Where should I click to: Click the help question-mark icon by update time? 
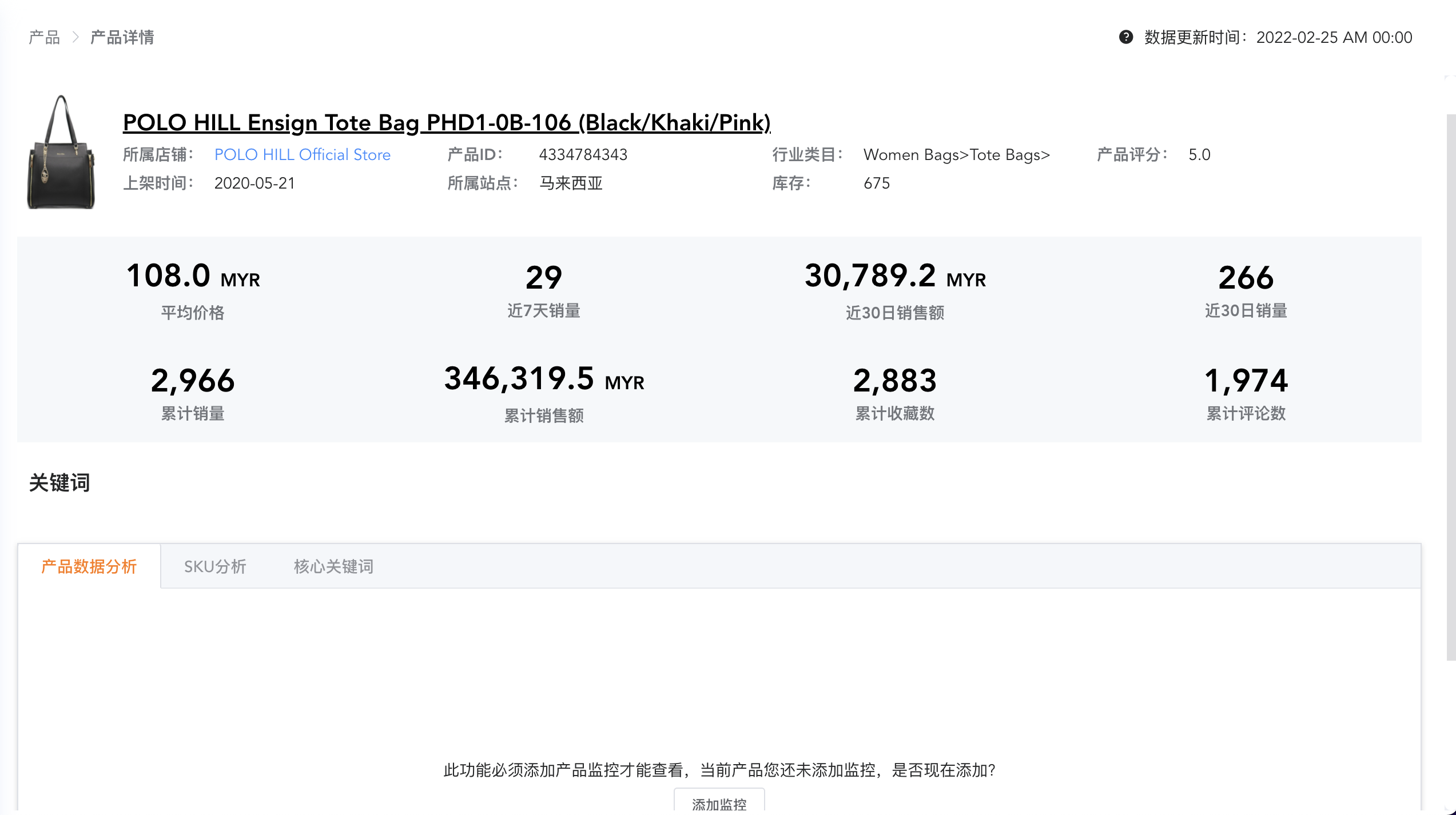tap(1125, 37)
